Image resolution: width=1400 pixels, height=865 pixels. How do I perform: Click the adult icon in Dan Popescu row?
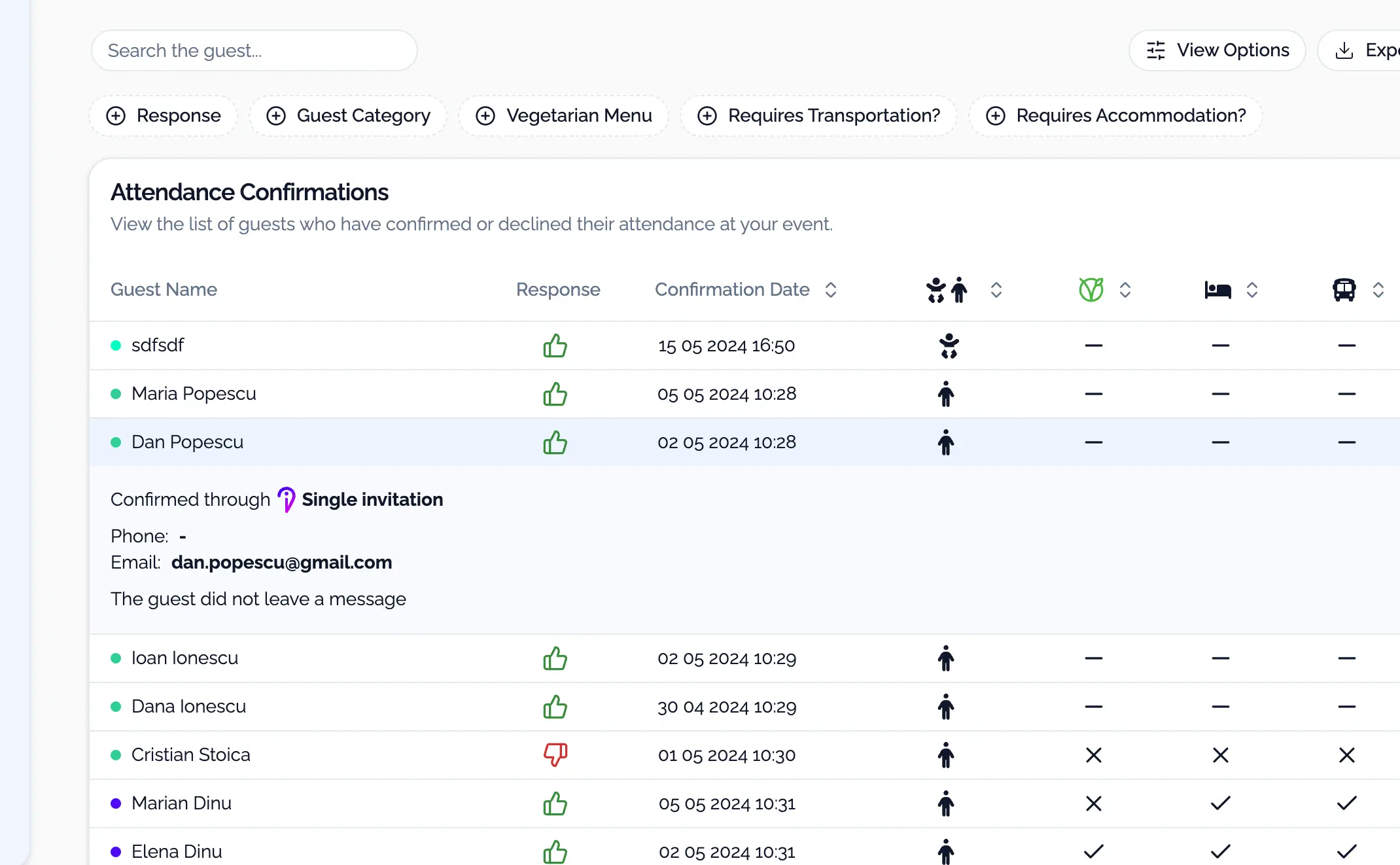point(946,442)
